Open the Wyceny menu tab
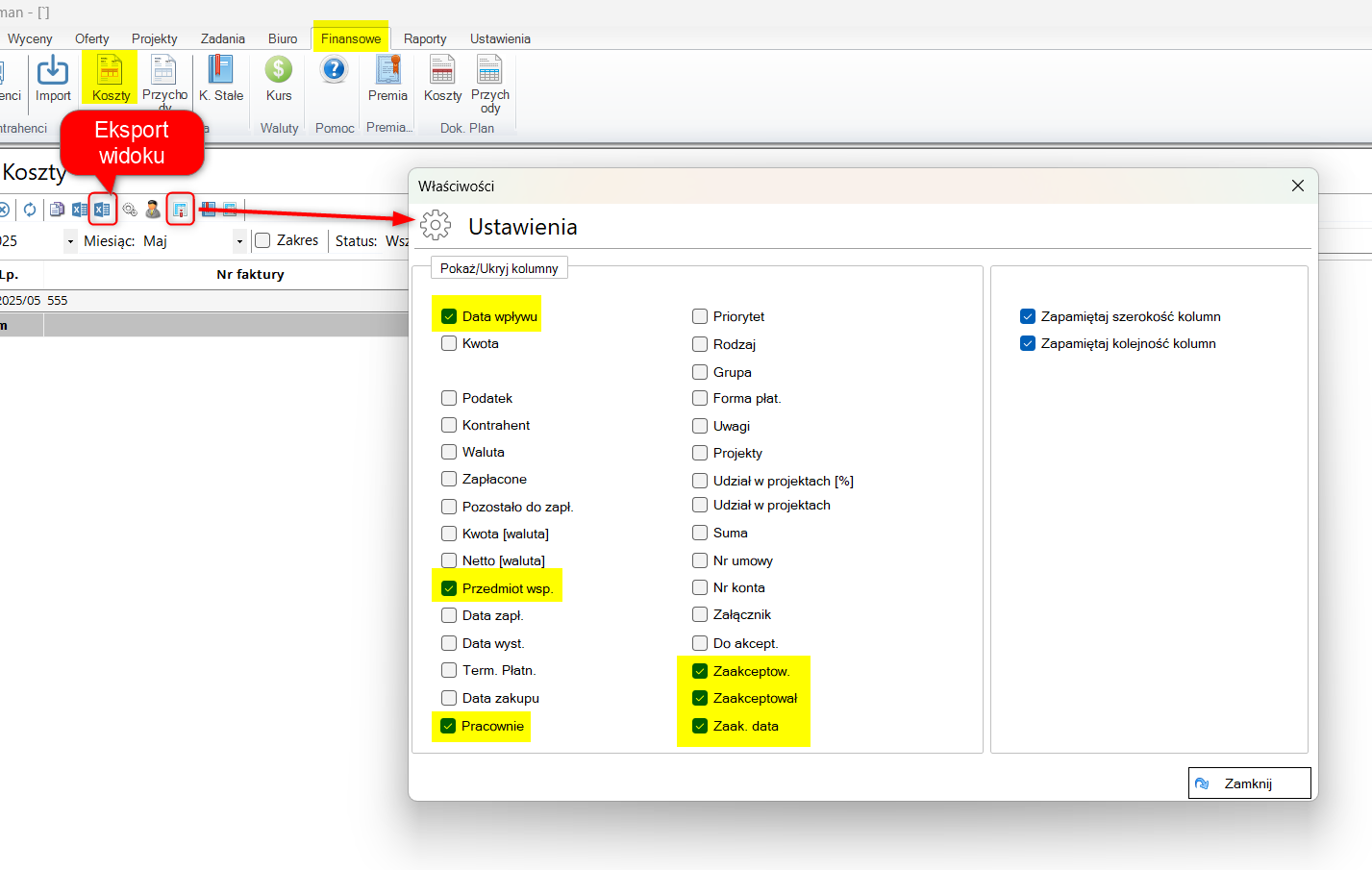 pyautogui.click(x=30, y=38)
